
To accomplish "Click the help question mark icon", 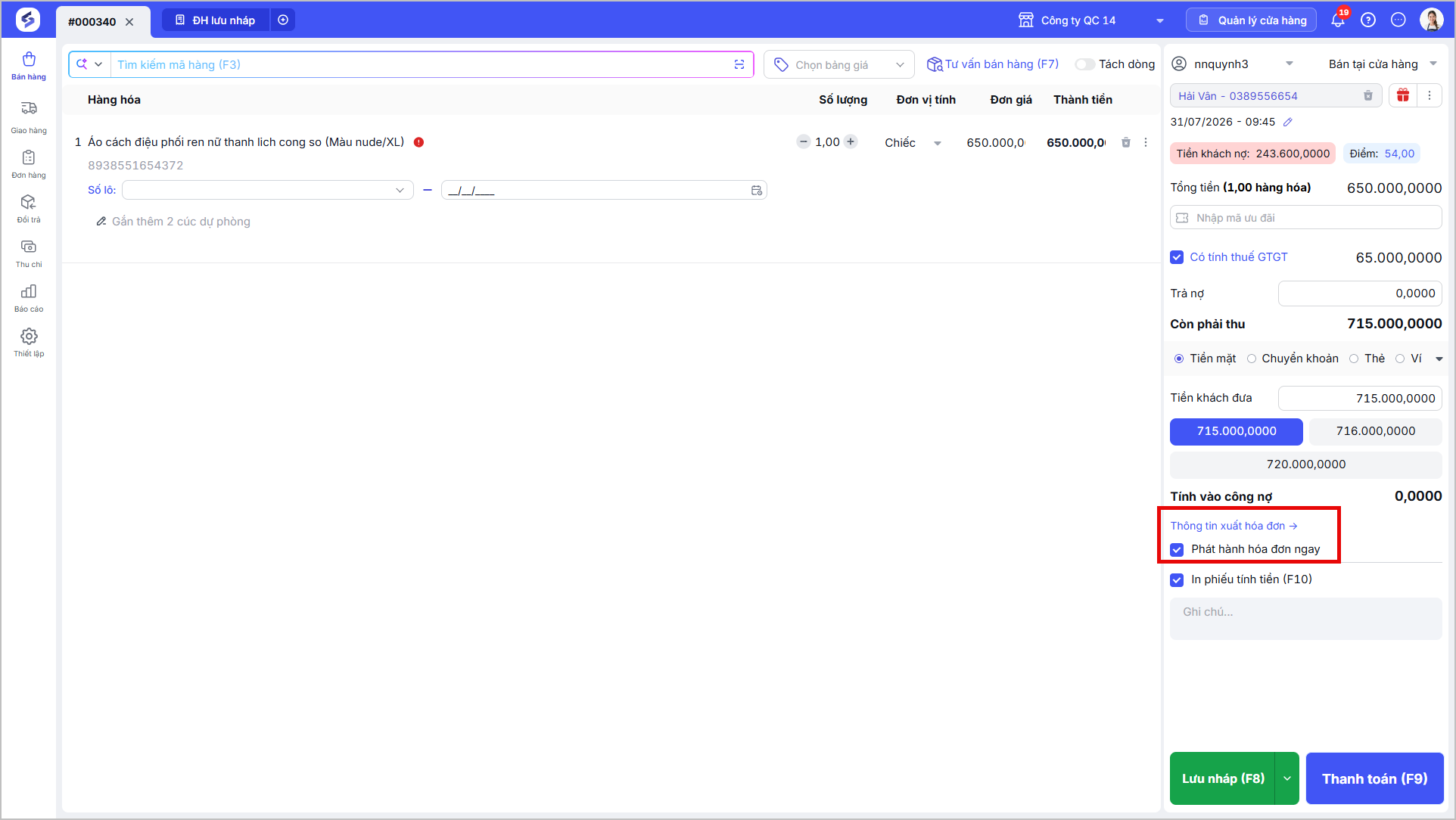I will point(1368,20).
